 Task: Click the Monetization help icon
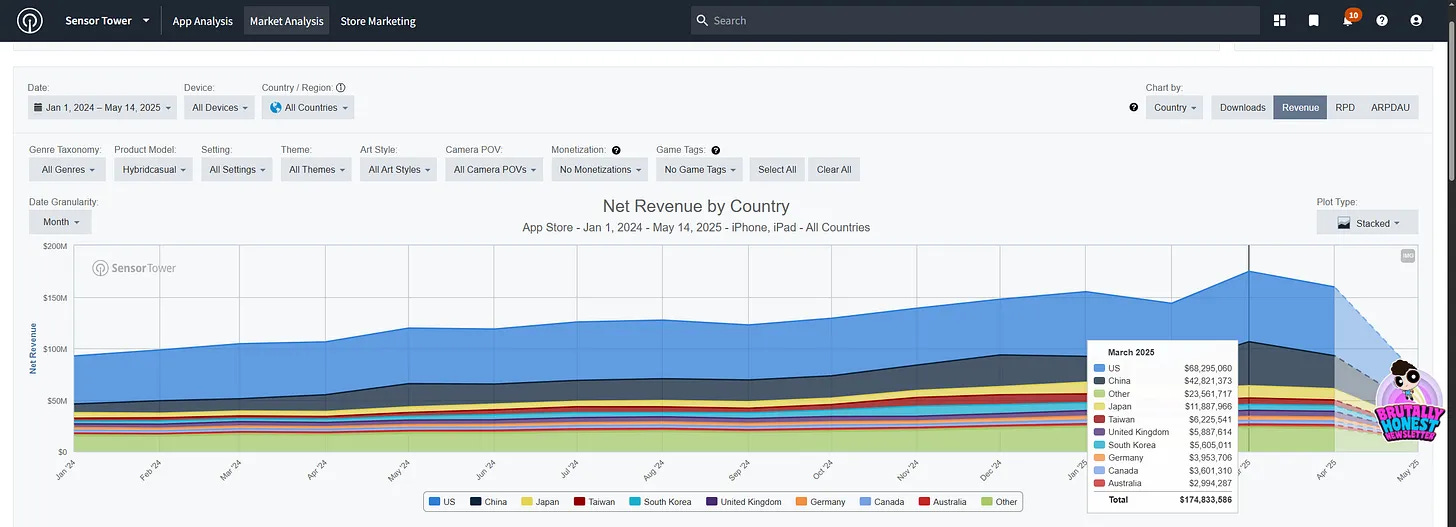point(616,150)
